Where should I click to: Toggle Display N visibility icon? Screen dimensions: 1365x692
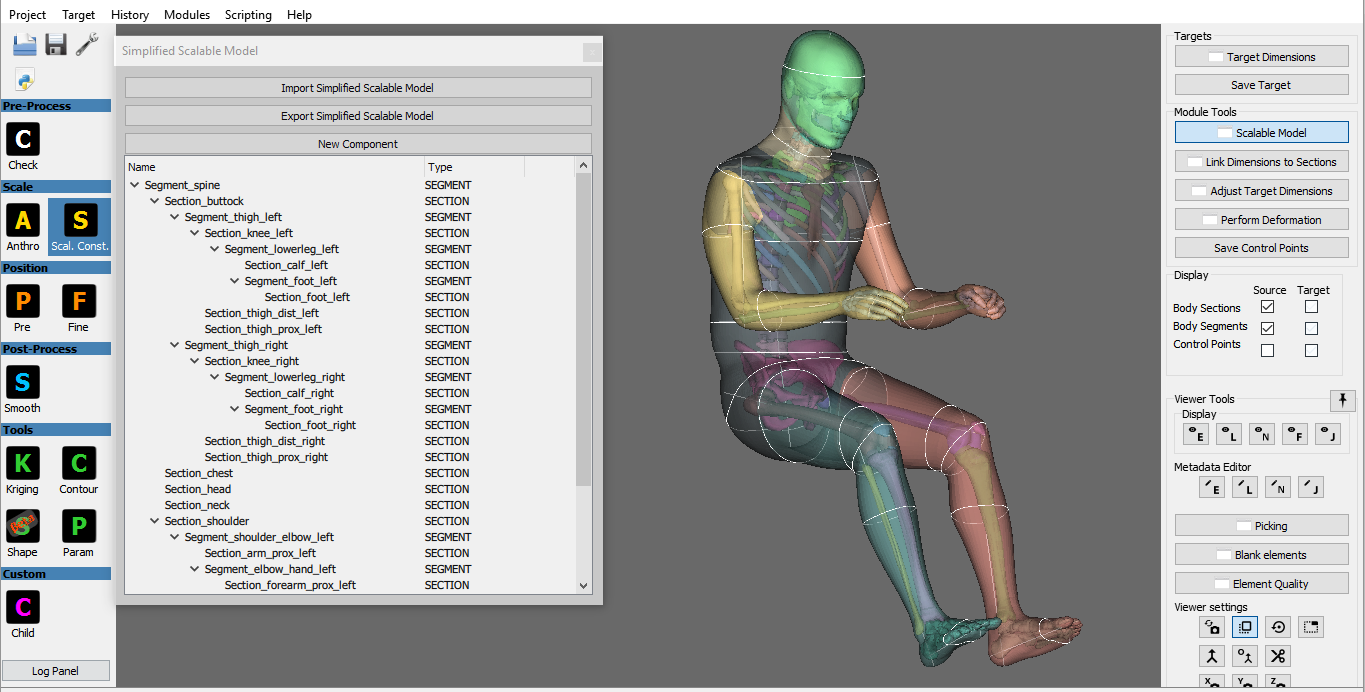pyautogui.click(x=1262, y=434)
